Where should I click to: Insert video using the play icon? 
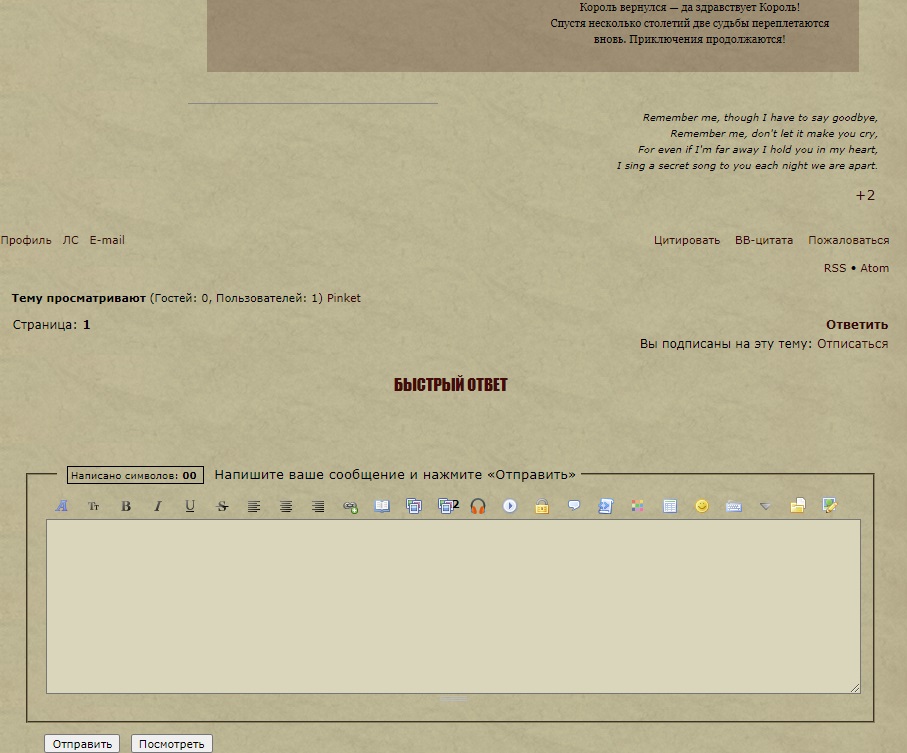(510, 506)
